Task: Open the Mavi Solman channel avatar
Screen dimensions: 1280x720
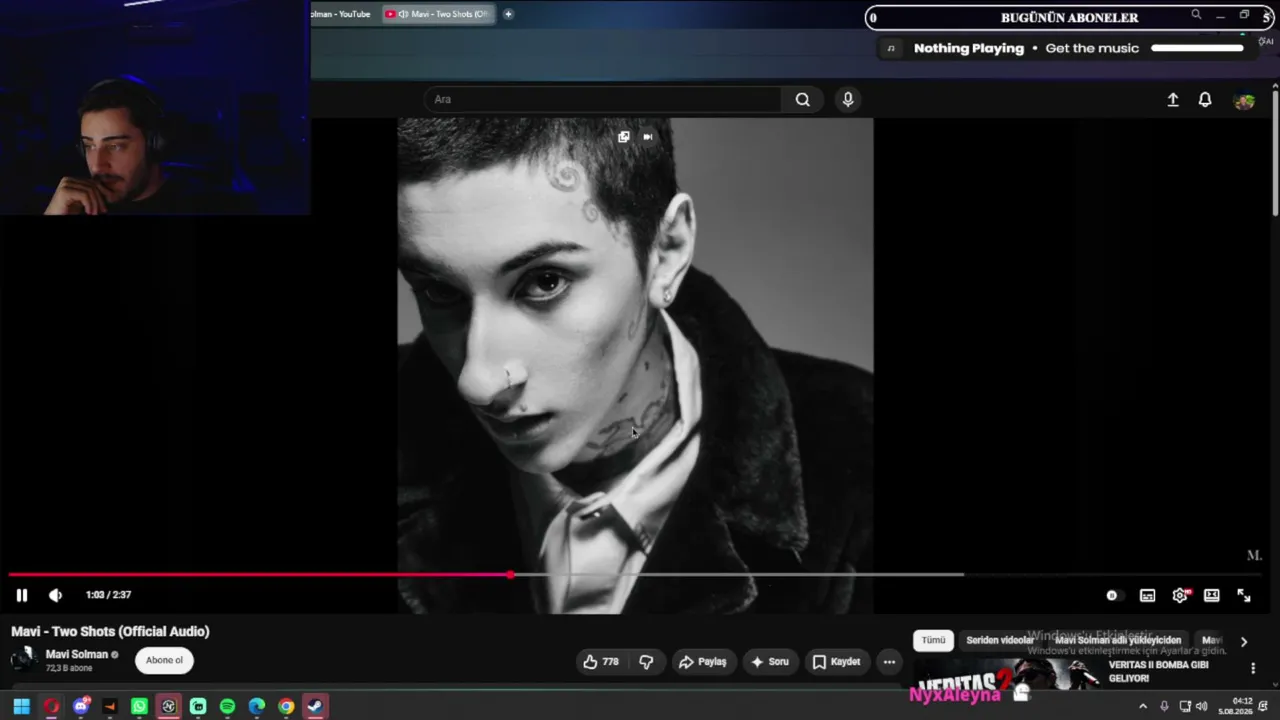Action: tap(24, 659)
